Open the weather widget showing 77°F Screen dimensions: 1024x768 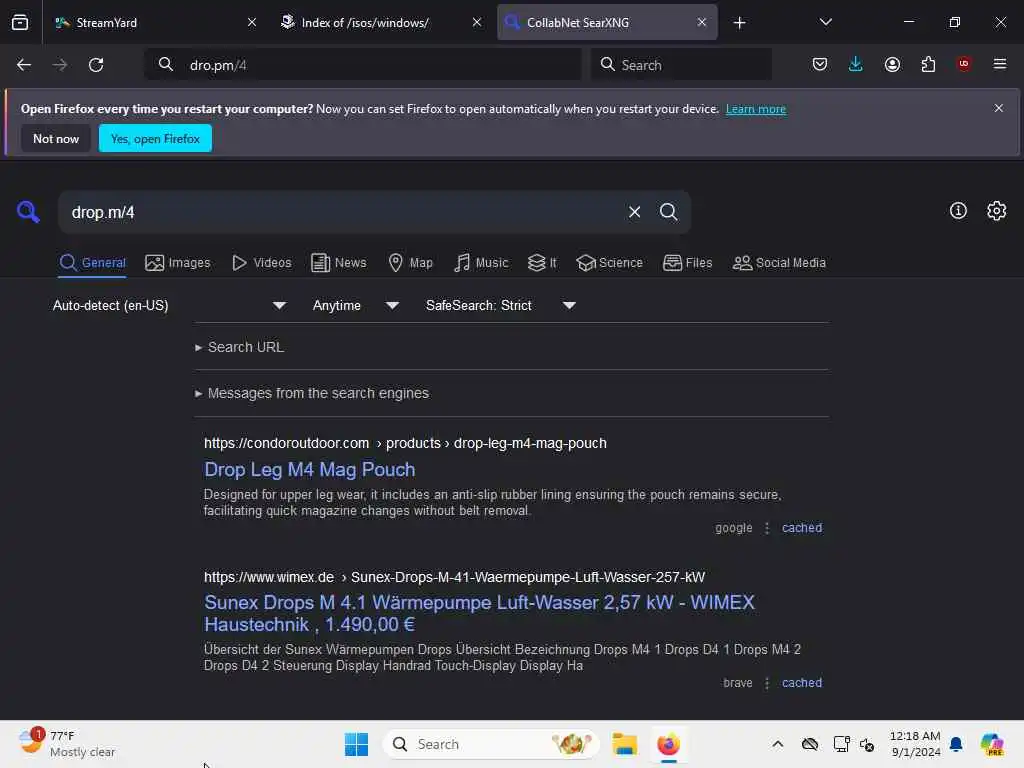click(x=67, y=743)
